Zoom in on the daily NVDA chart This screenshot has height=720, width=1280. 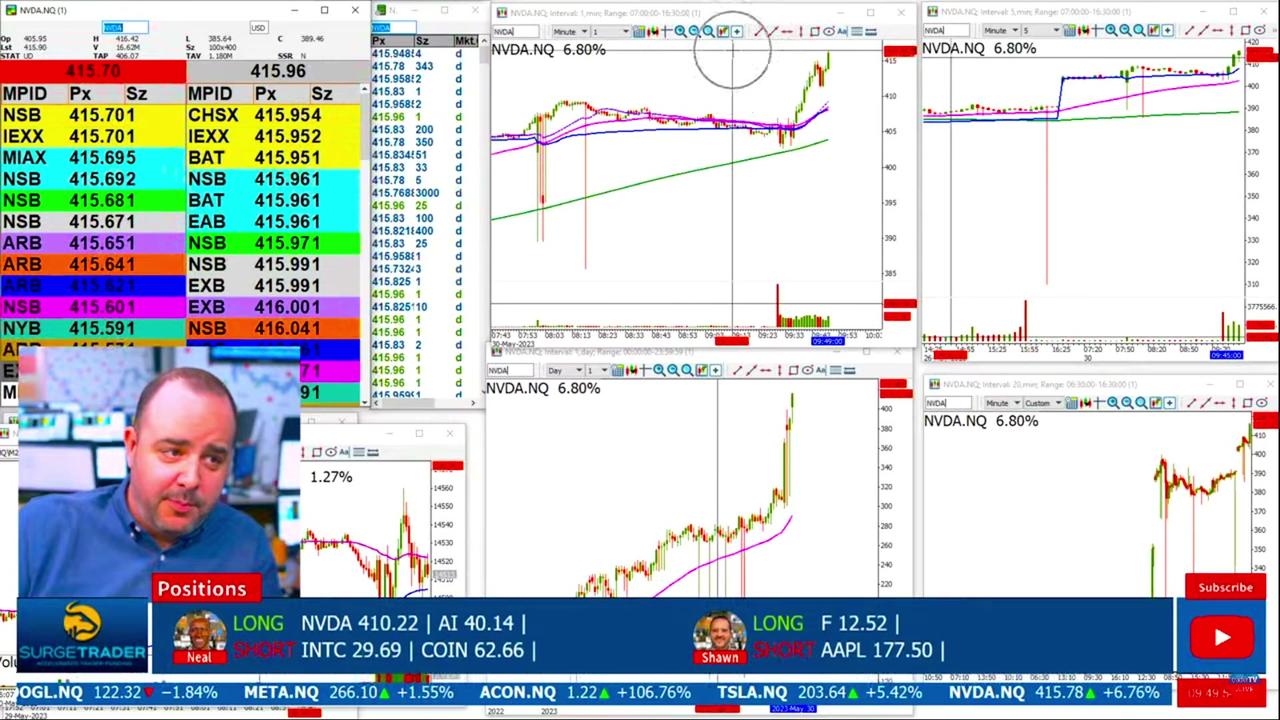click(659, 370)
